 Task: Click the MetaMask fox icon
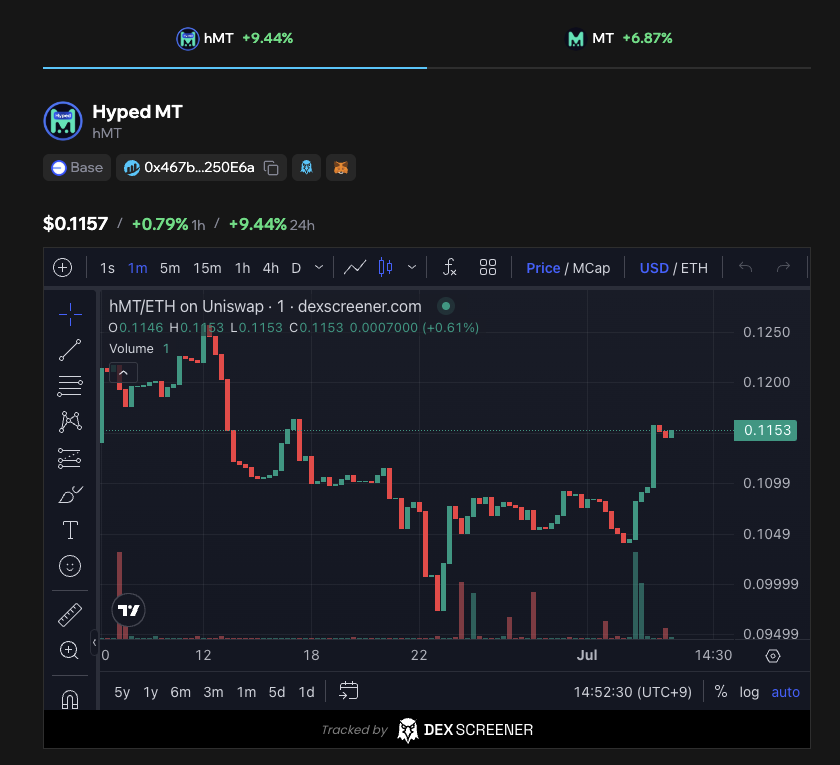[341, 168]
